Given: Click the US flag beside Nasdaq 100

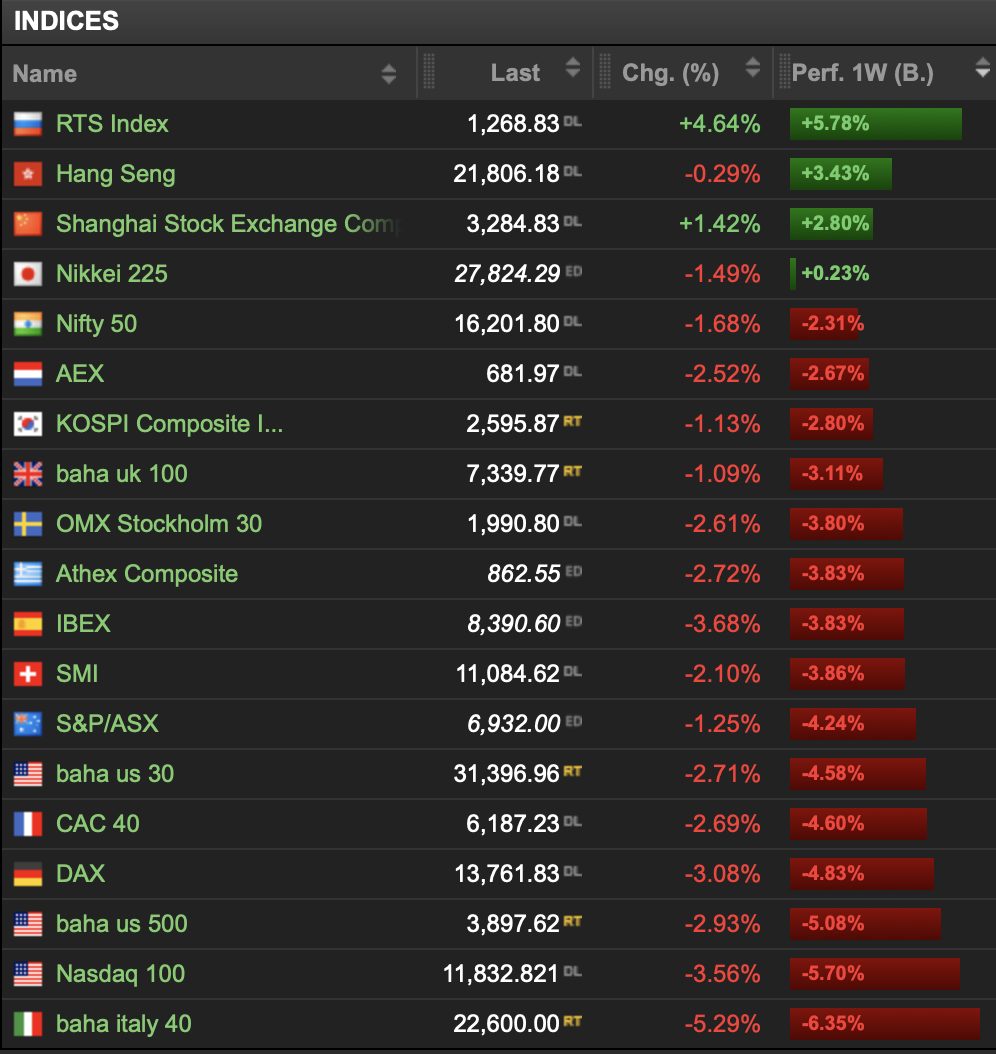Looking at the screenshot, I should [28, 973].
